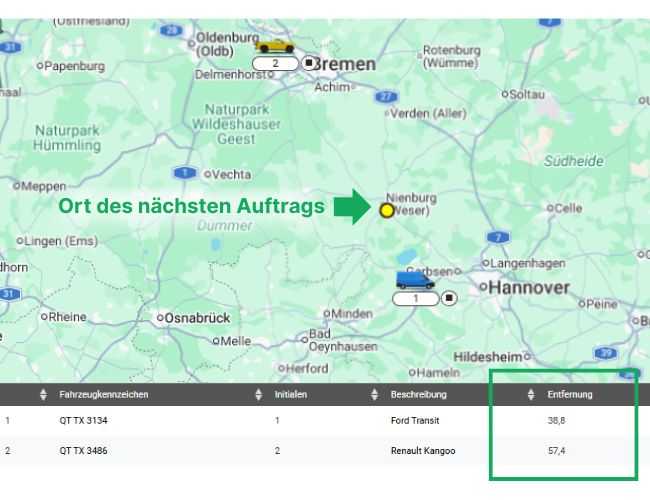
Task: Click the Delmenhorst label on map
Action: (231, 75)
